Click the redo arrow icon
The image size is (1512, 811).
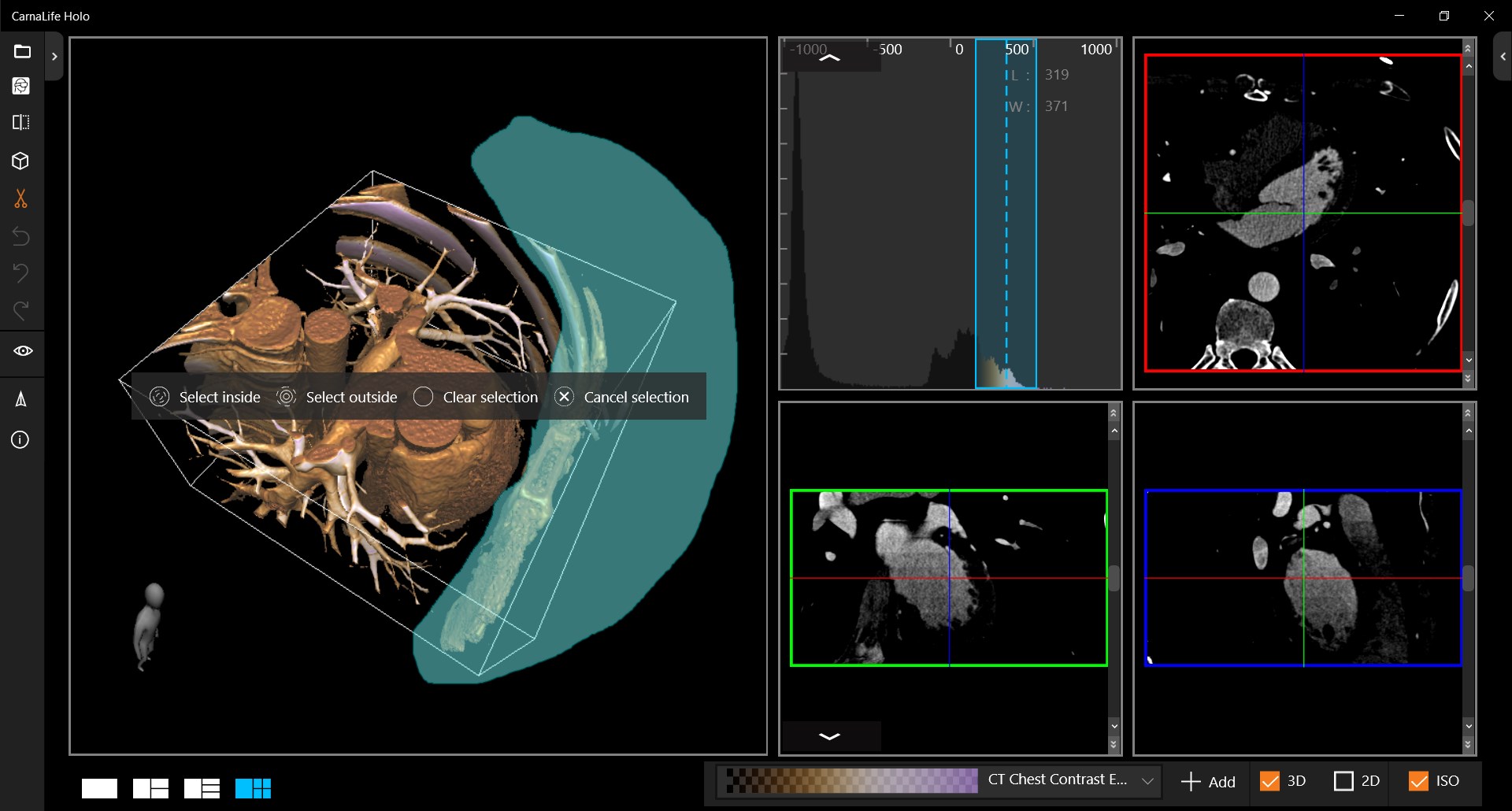pos(21,309)
